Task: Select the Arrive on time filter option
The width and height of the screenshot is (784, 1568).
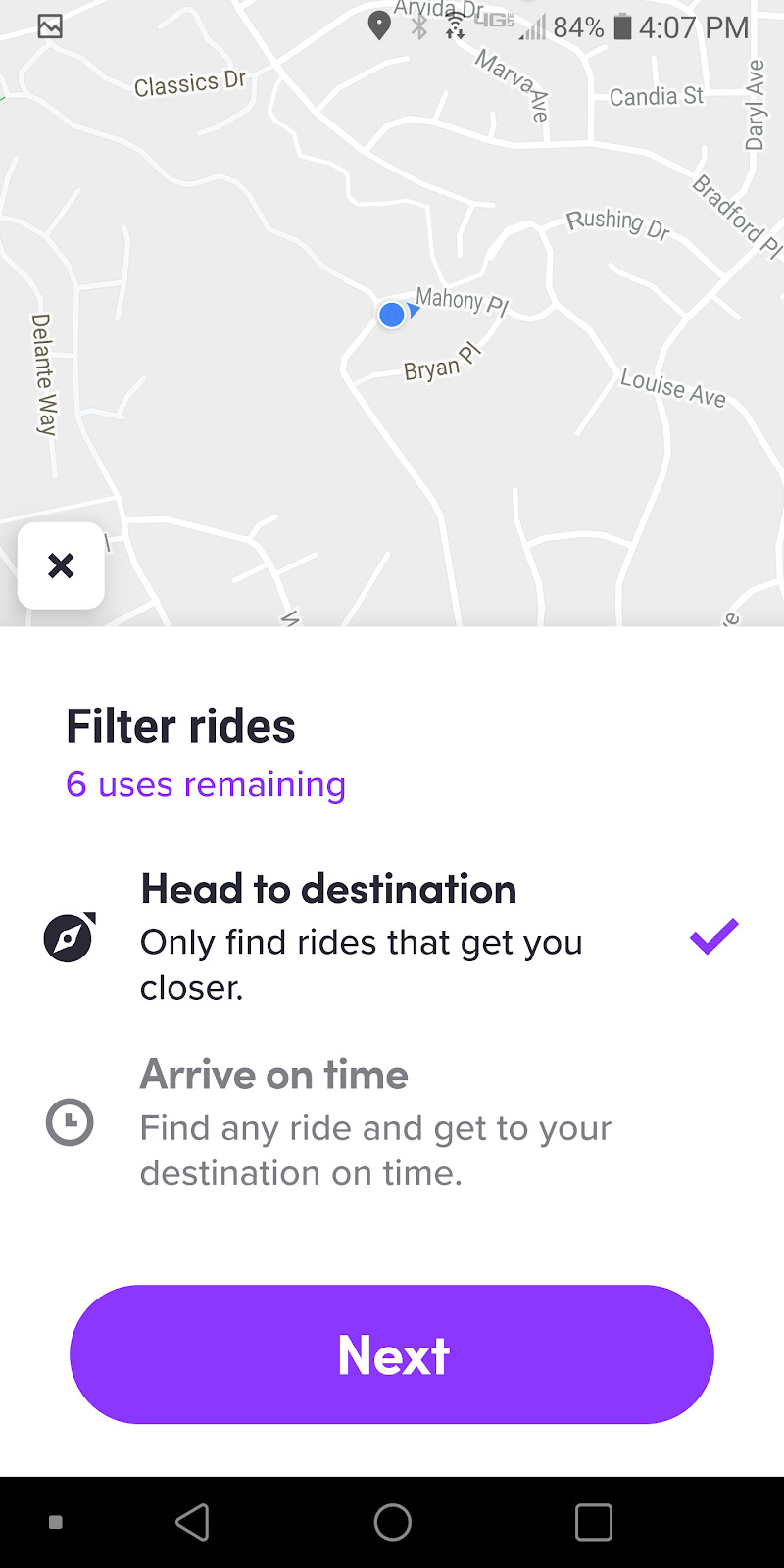Action: (x=375, y=1122)
